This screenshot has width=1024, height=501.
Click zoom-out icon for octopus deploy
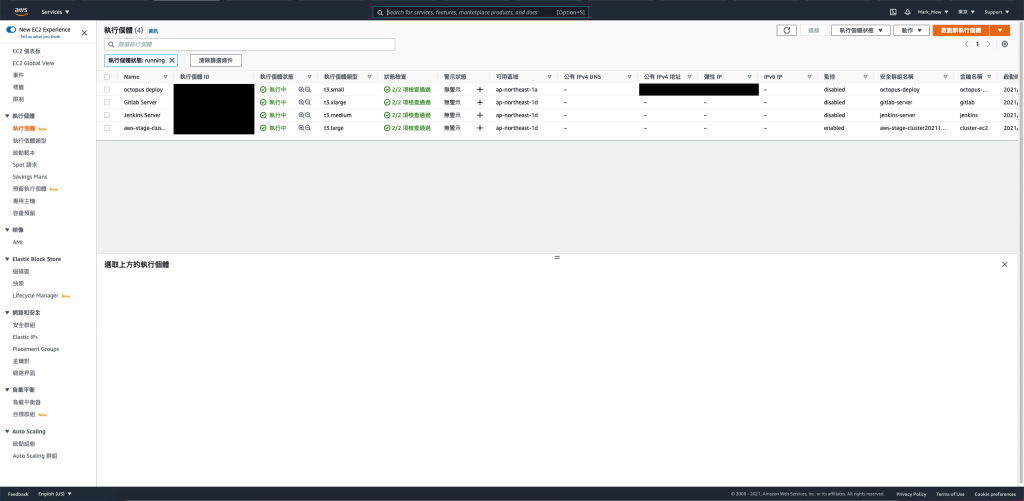[x=308, y=89]
